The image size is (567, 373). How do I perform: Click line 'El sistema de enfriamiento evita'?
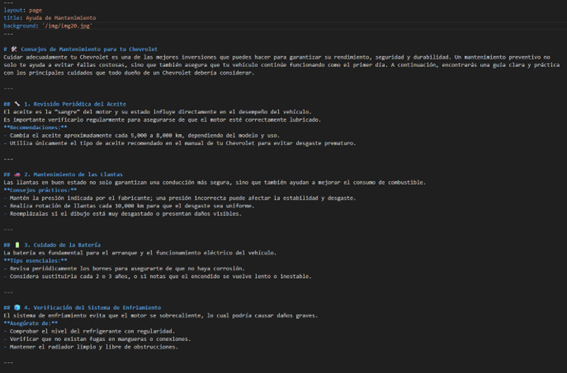[161, 316]
